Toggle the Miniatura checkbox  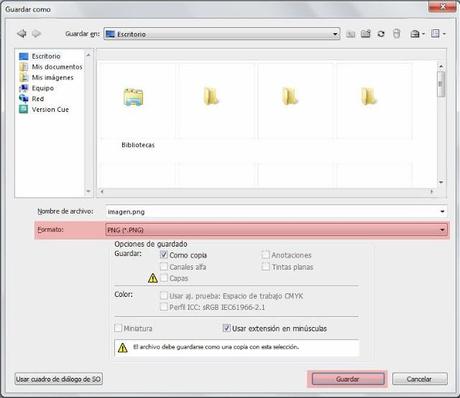pos(118,328)
